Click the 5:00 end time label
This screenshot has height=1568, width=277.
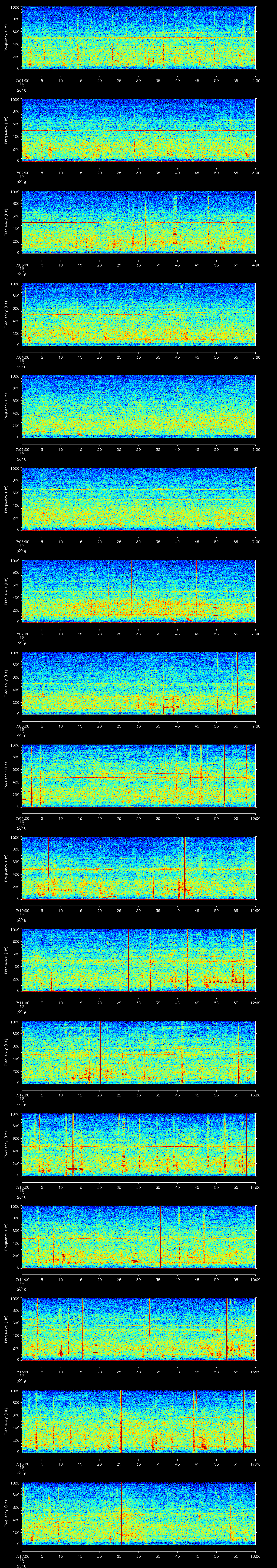[x=256, y=357]
